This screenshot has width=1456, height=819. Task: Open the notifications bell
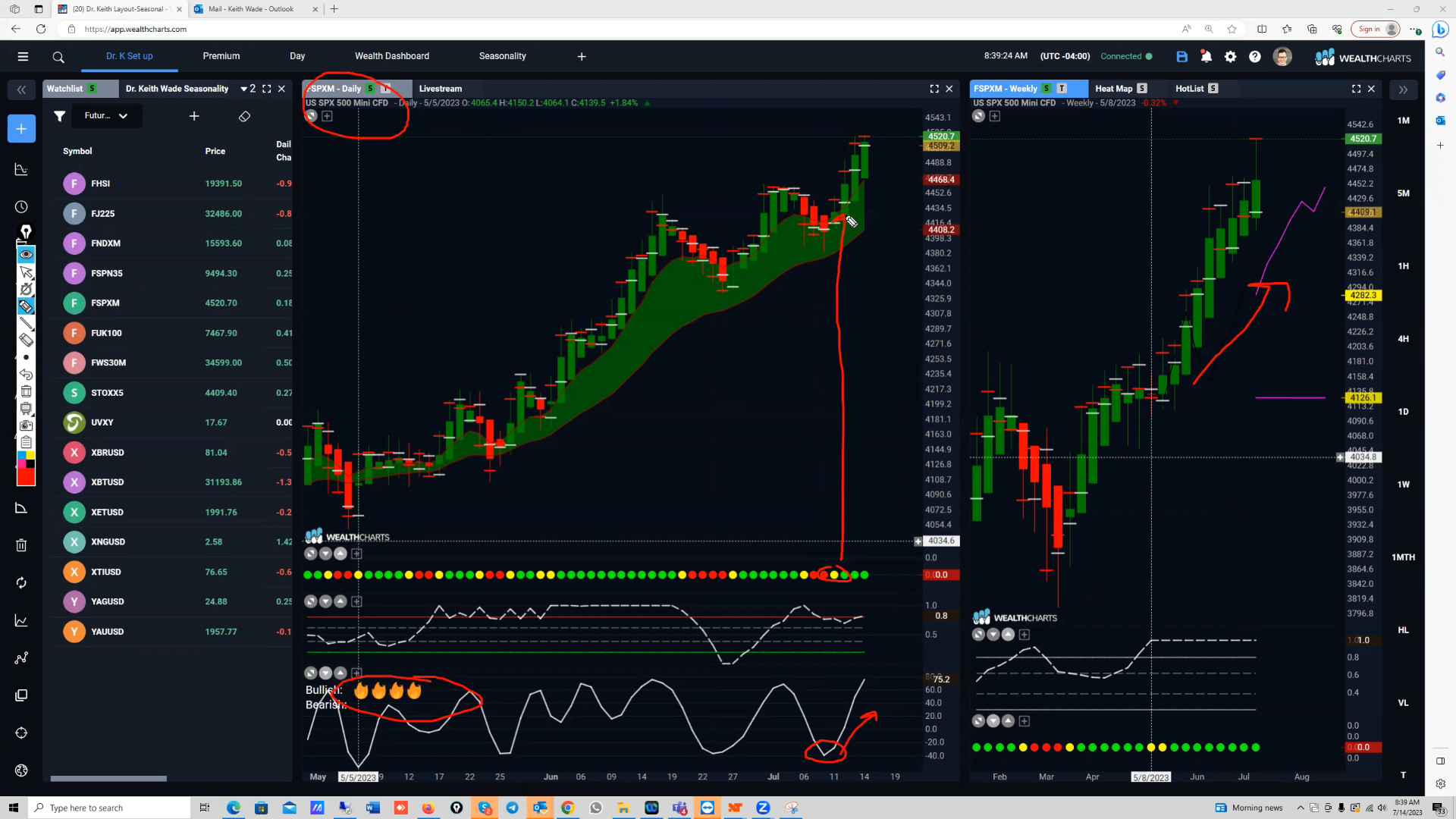tap(1206, 57)
